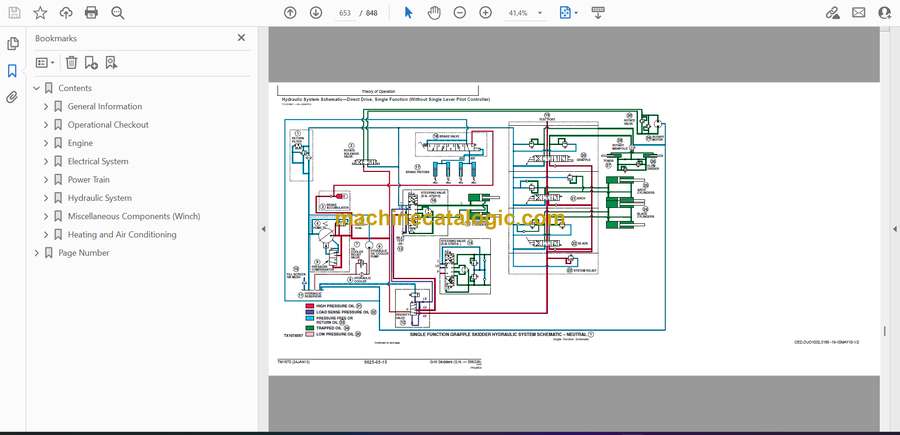Viewport: 900px width, 435px height.
Task: Click the zoom out minus button
Action: coord(460,13)
